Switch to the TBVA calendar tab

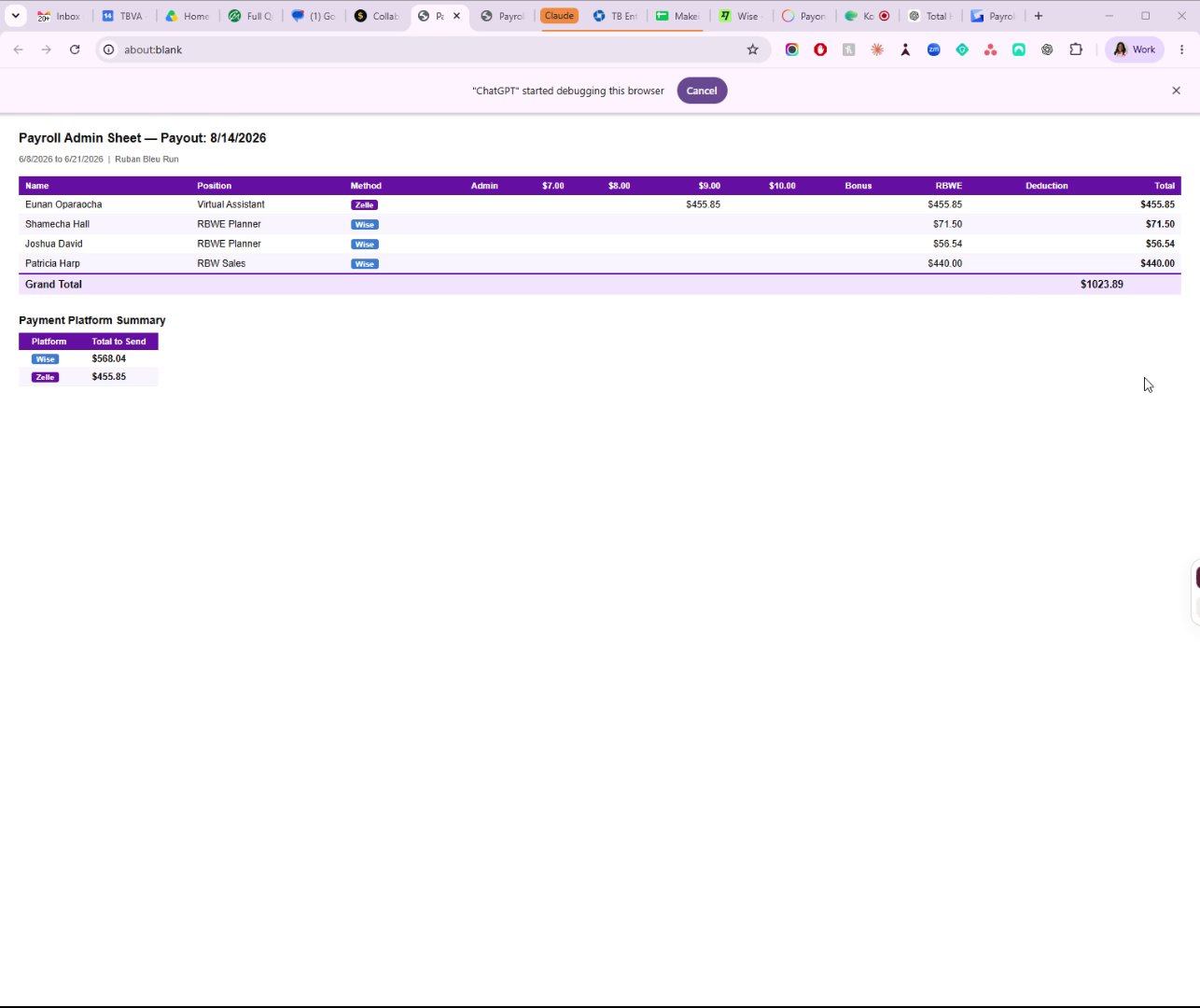pyautogui.click(x=123, y=16)
